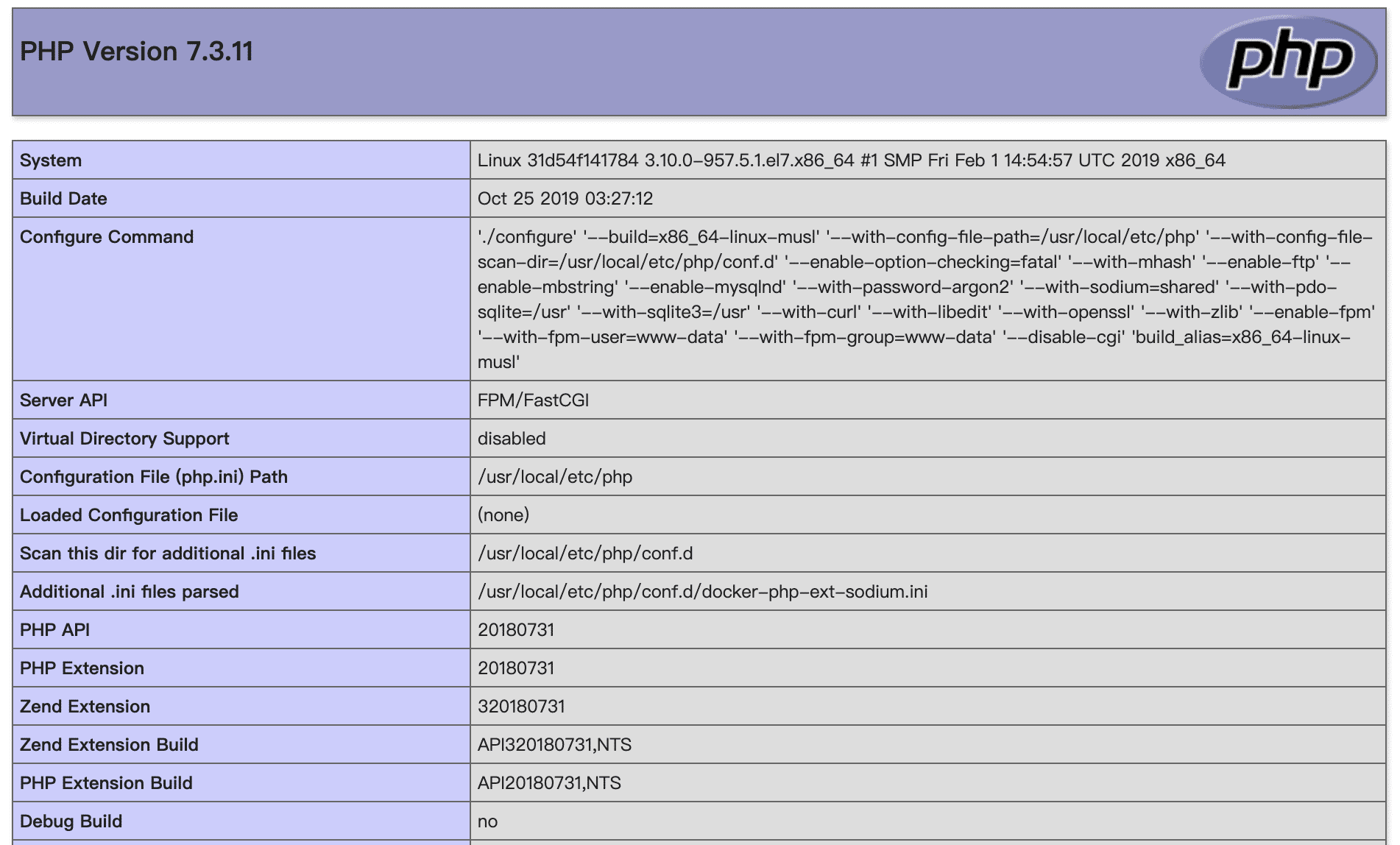This screenshot has width=1400, height=845.
Task: Select 'API320180731,NTS' value
Action: [x=554, y=745]
